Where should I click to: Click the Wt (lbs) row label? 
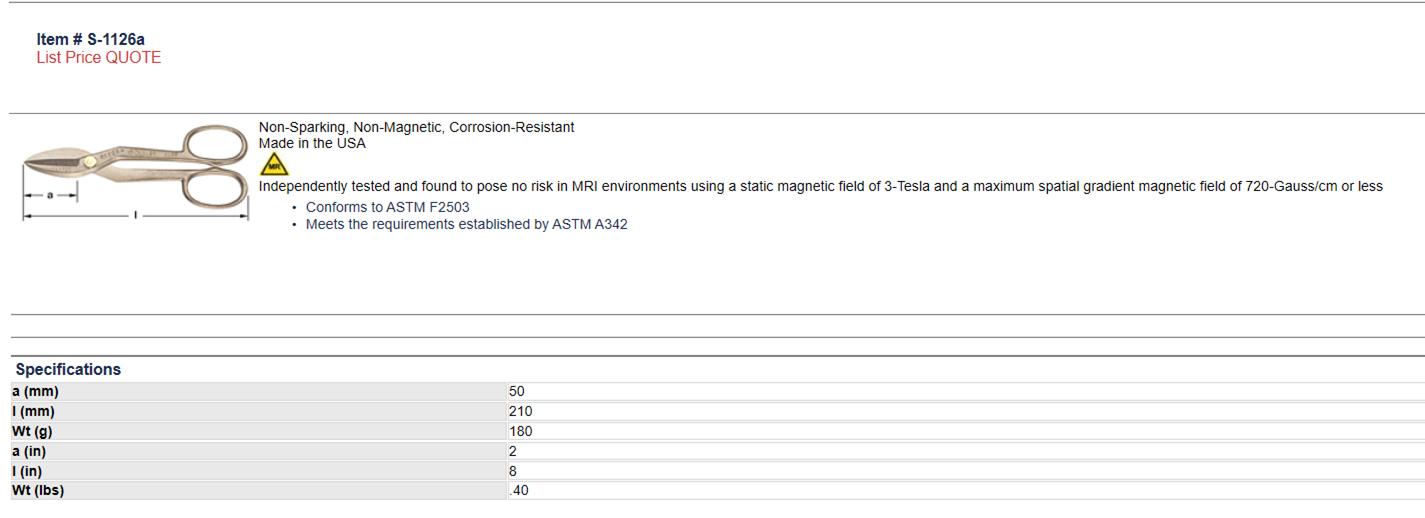tap(38, 491)
